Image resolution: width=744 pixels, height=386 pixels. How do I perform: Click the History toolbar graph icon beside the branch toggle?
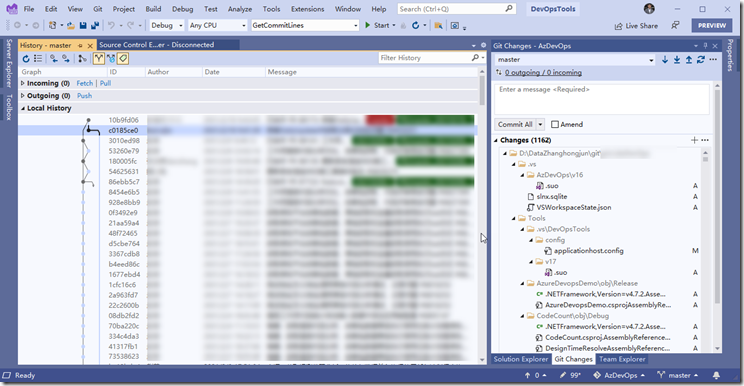[x=83, y=58]
